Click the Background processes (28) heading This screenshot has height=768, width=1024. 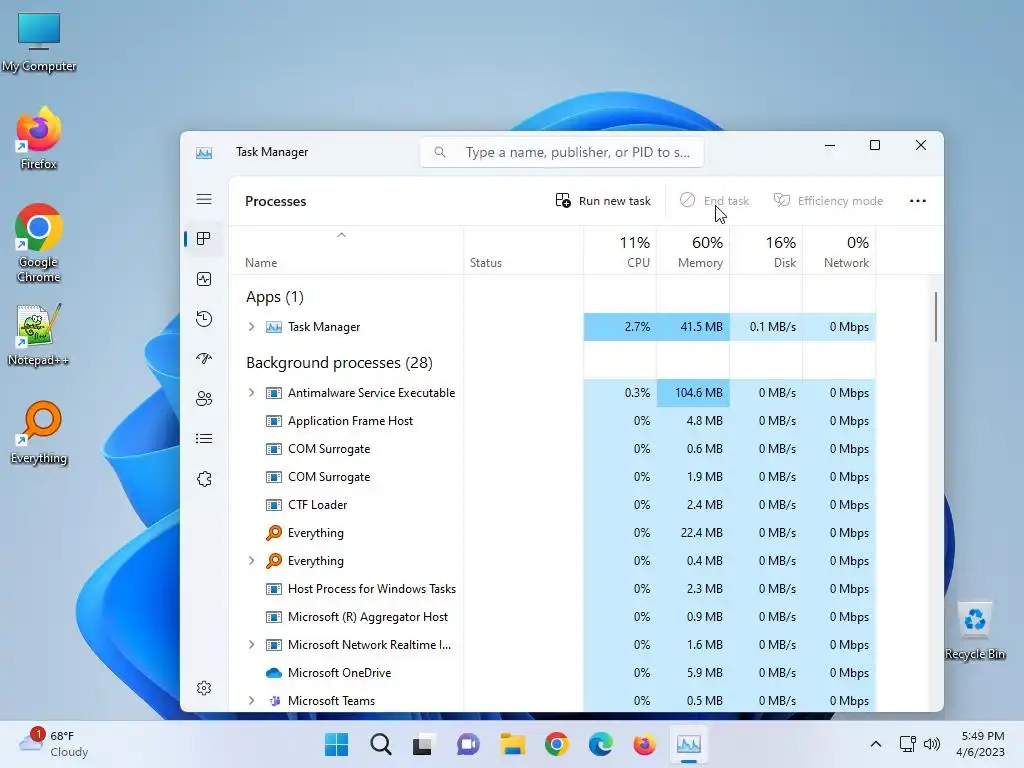(340, 362)
